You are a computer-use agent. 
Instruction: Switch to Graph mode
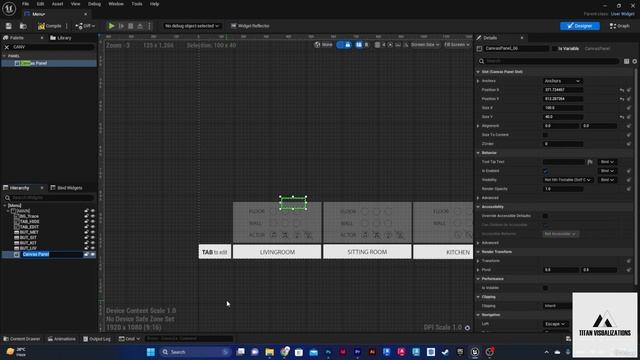pos(620,26)
